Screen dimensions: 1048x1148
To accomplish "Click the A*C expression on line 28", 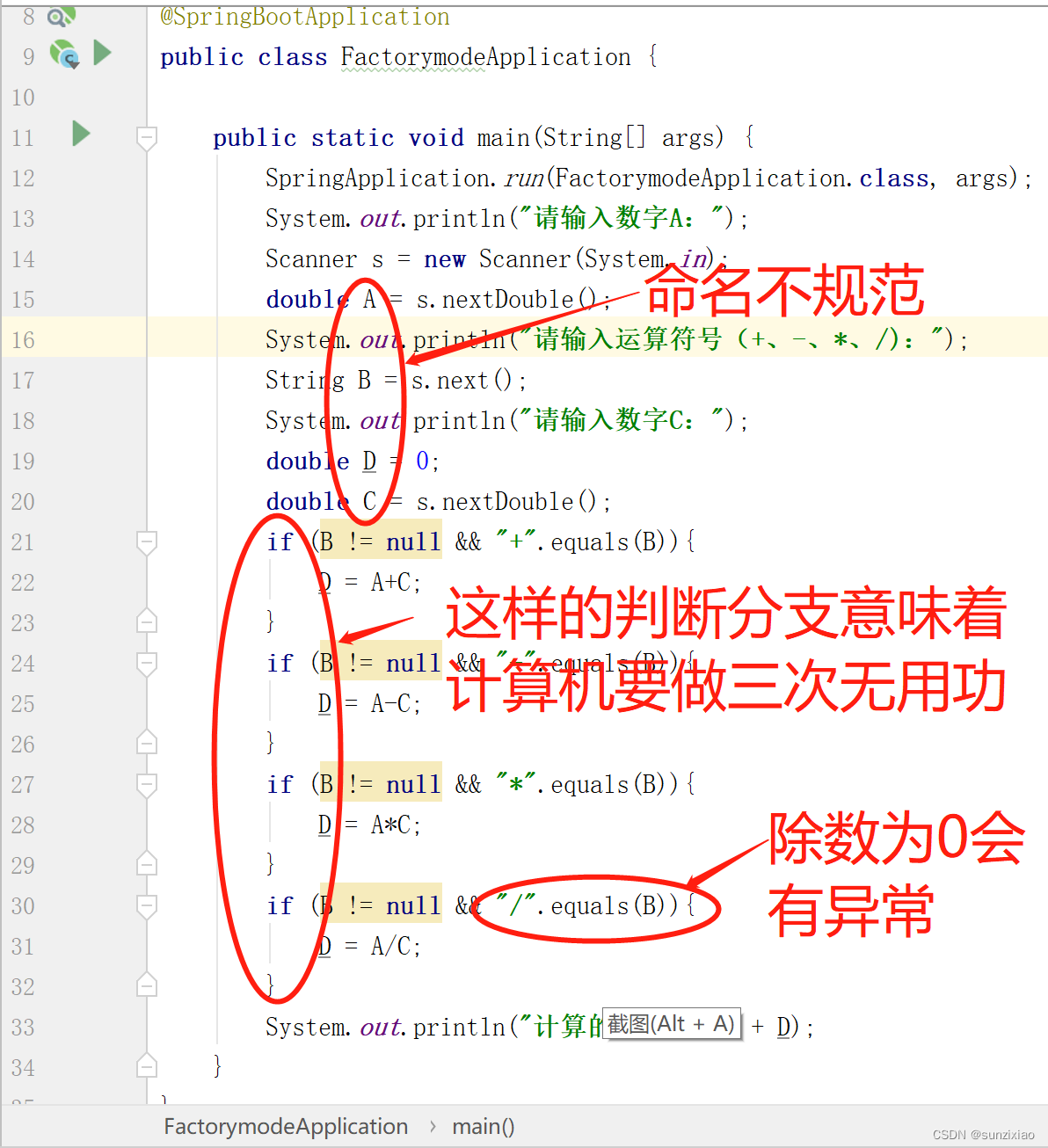I will tap(391, 825).
